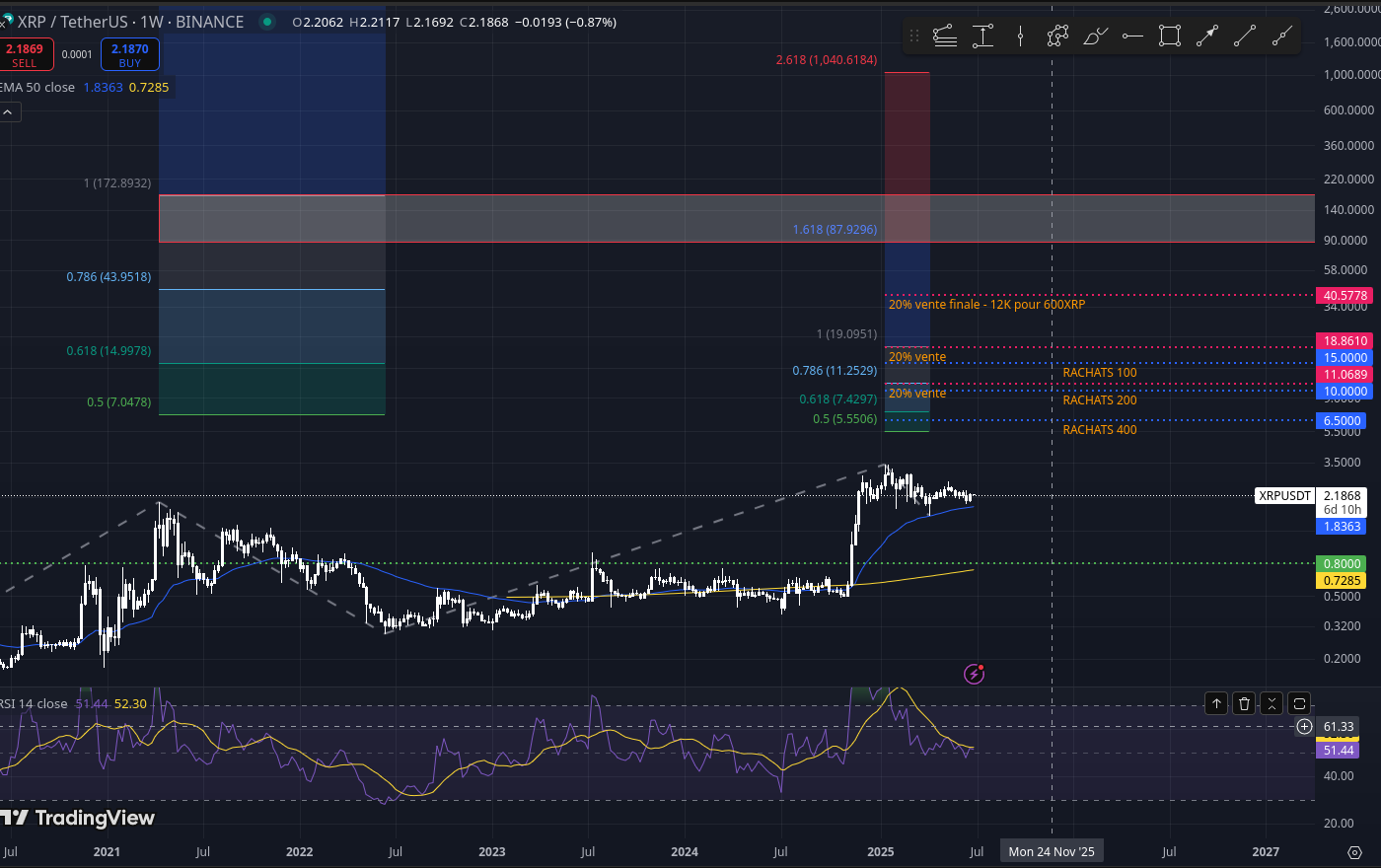Select the 'RACHATS 100' annotation text
This screenshot has width=1381, height=868.
coord(1100,373)
